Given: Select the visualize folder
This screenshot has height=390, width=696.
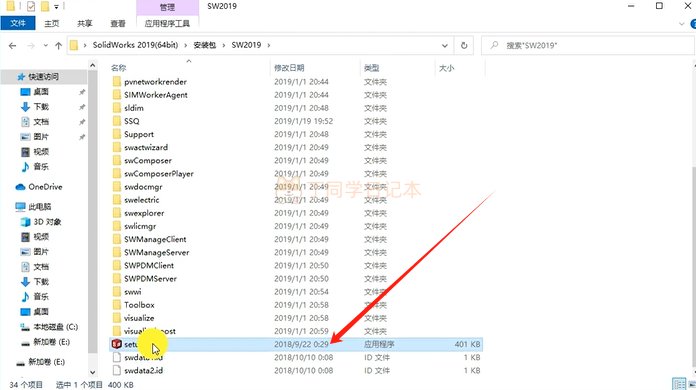Looking at the screenshot, I should (x=139, y=318).
